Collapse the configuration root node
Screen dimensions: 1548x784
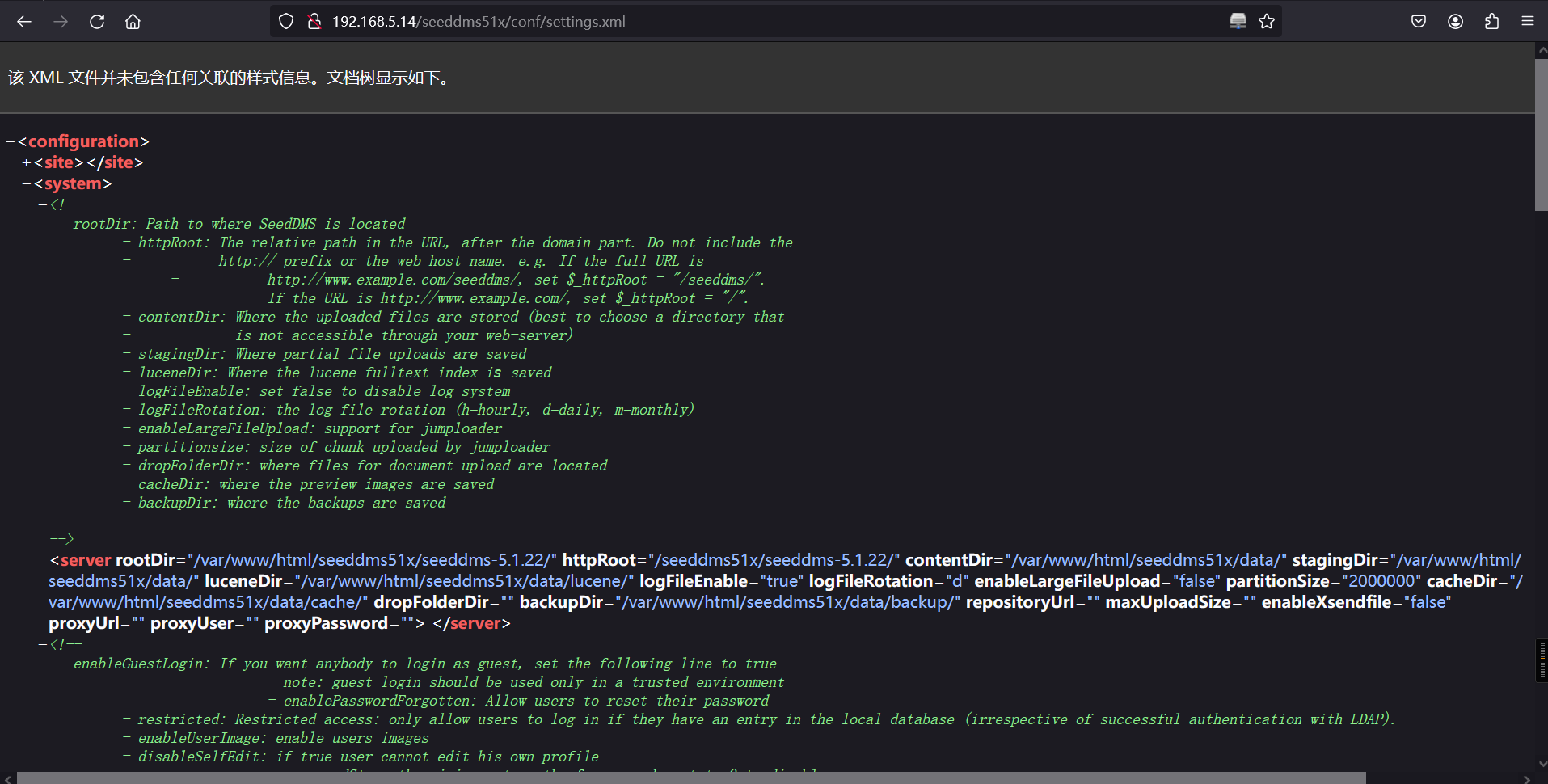11,141
